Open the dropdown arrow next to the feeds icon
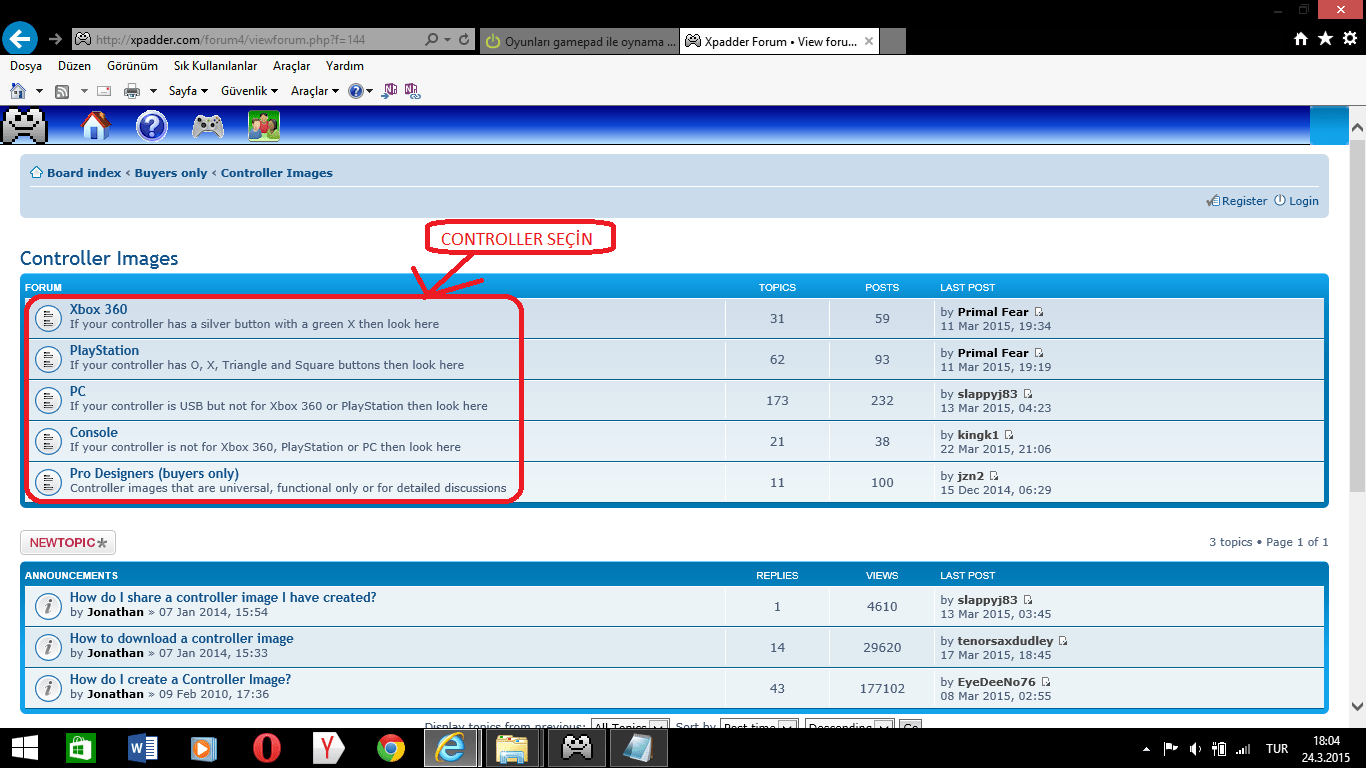Image resolution: width=1366 pixels, height=768 pixels. (85, 91)
